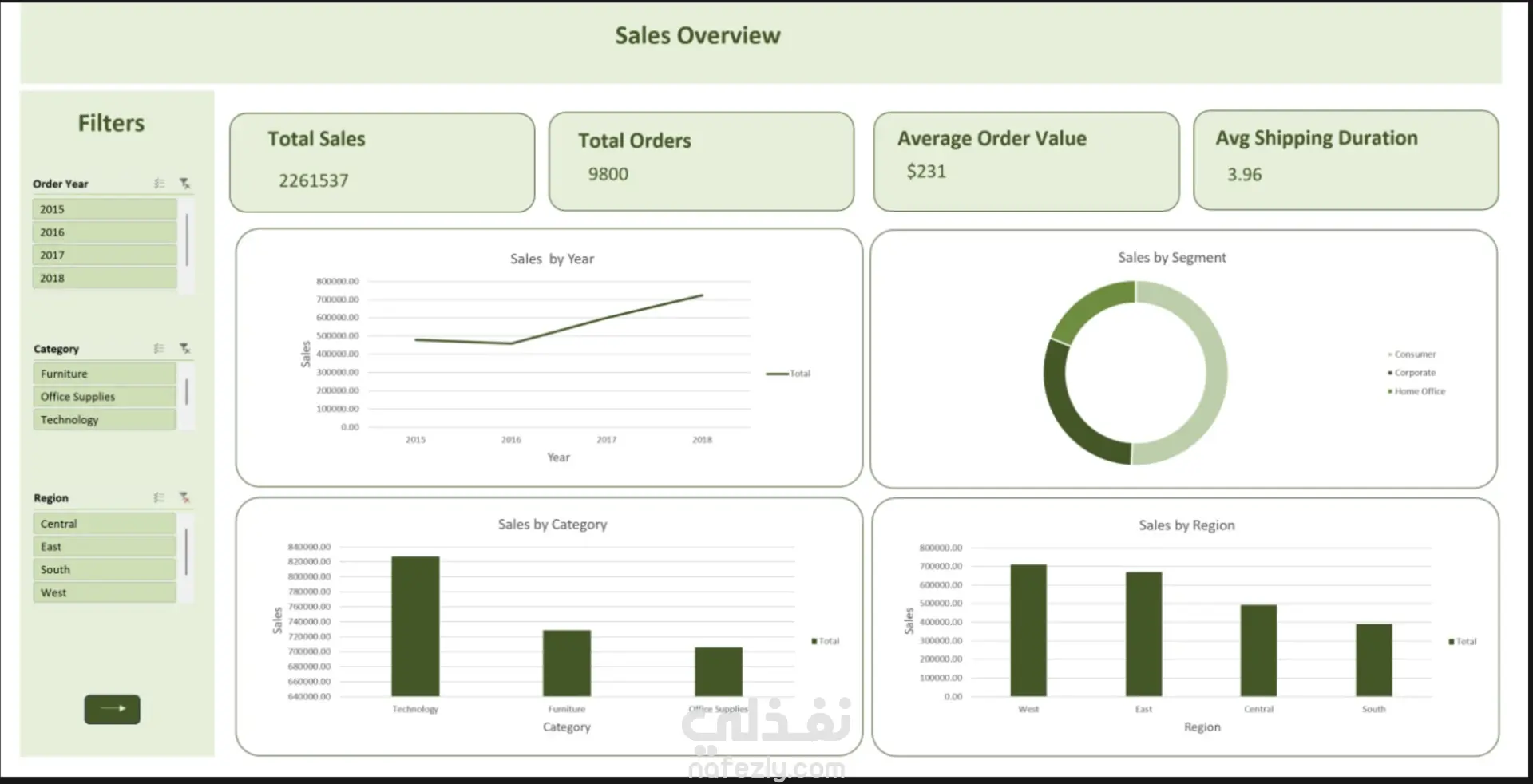The height and width of the screenshot is (784, 1533).
Task: Click the Year axis title in line chart
Action: [558, 457]
